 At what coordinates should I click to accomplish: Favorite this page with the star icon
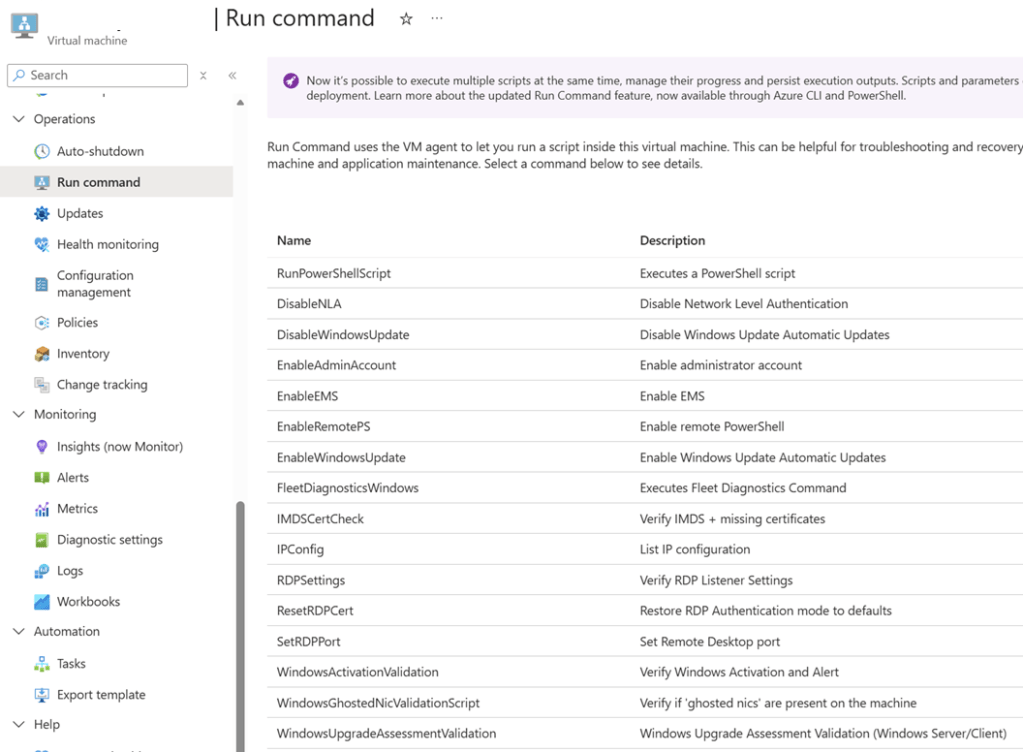click(406, 19)
